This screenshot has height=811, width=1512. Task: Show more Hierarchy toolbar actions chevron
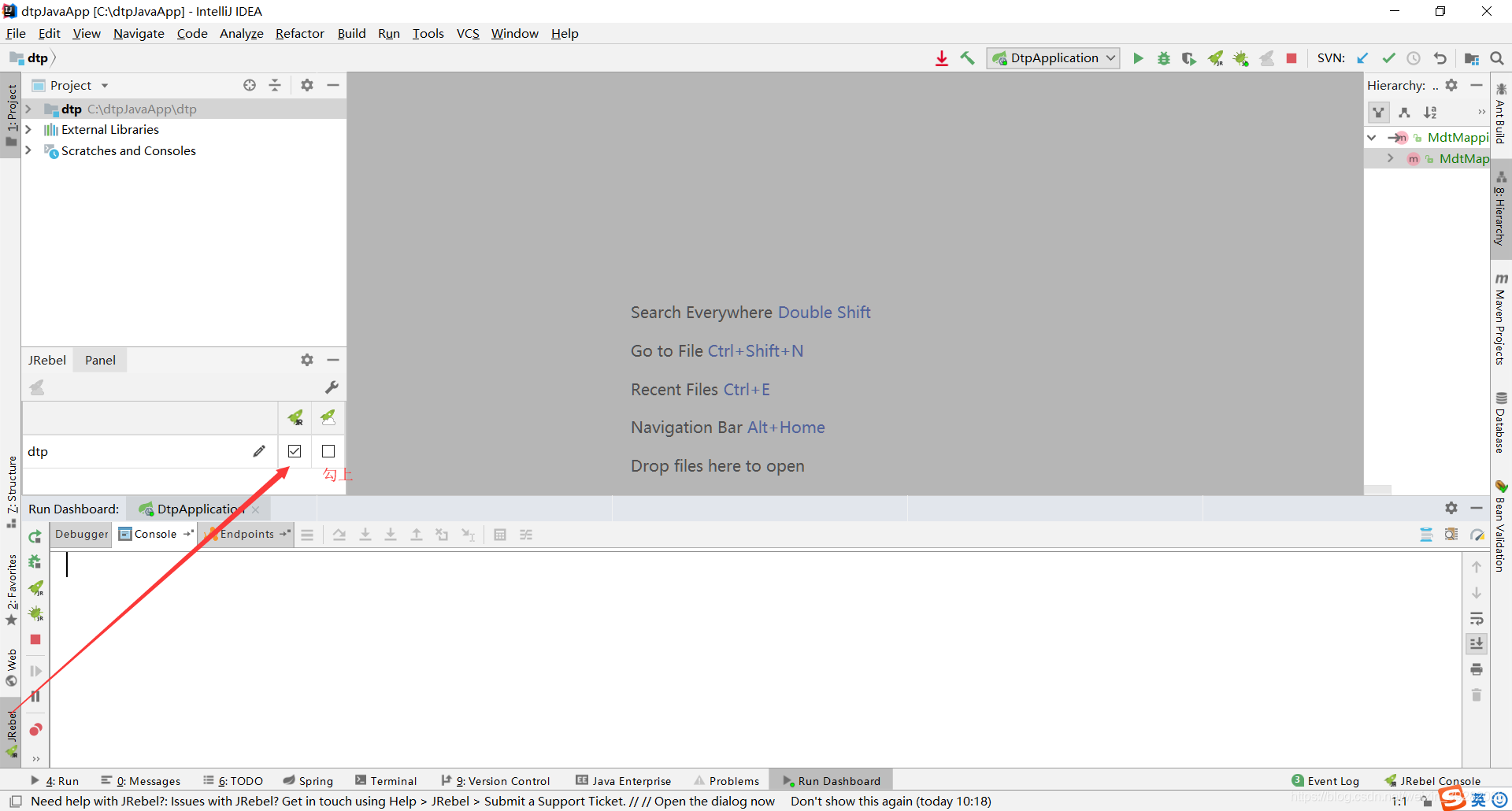tap(1481, 113)
